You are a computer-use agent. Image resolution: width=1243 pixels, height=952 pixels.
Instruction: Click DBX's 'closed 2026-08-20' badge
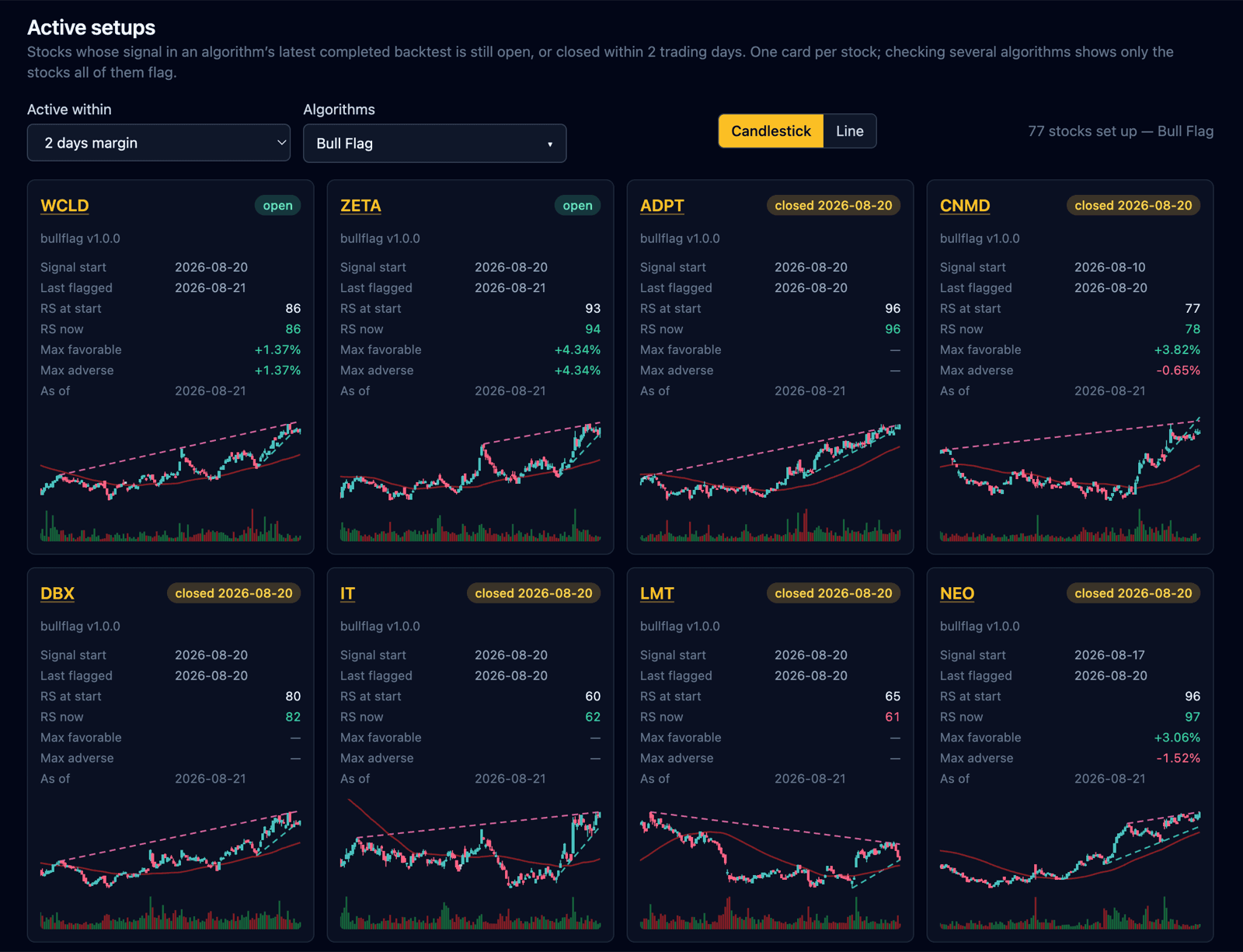(234, 593)
